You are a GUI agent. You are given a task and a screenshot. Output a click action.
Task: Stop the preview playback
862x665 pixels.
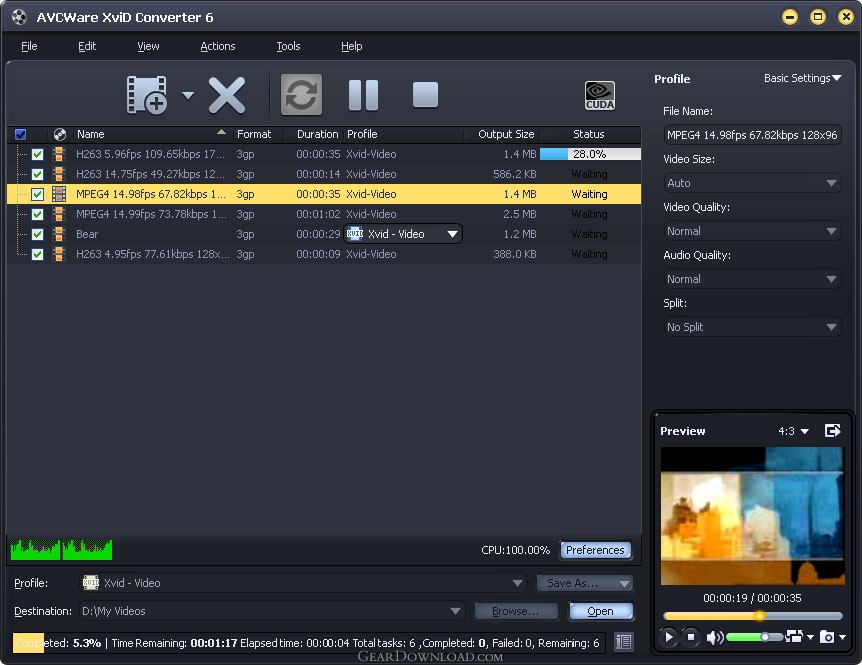coord(691,637)
